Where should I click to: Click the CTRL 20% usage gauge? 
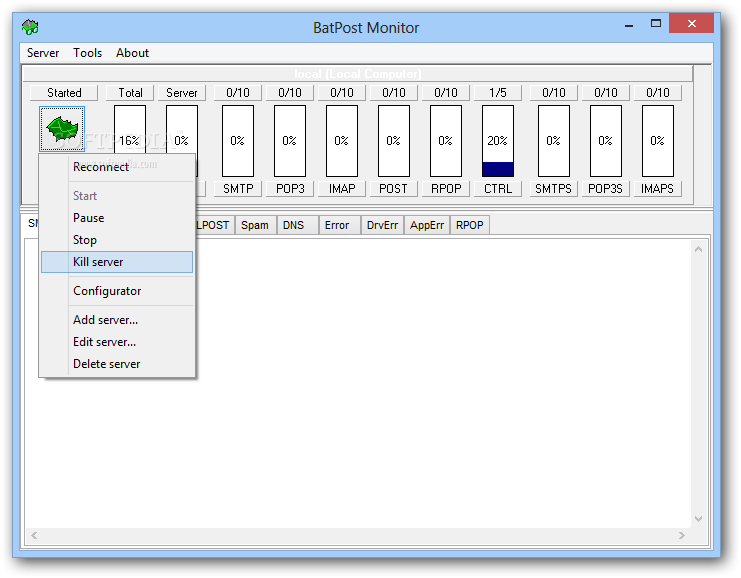click(x=498, y=141)
